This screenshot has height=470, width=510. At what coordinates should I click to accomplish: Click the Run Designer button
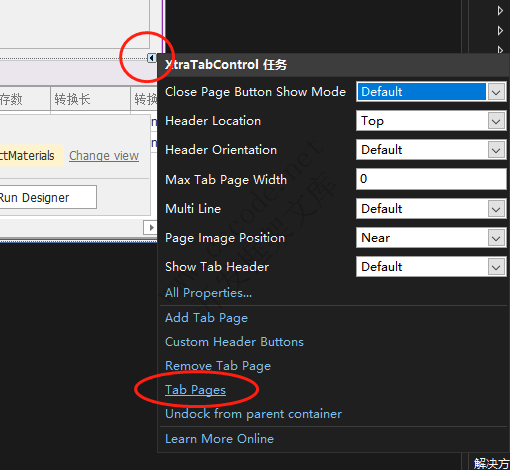click(x=48, y=197)
